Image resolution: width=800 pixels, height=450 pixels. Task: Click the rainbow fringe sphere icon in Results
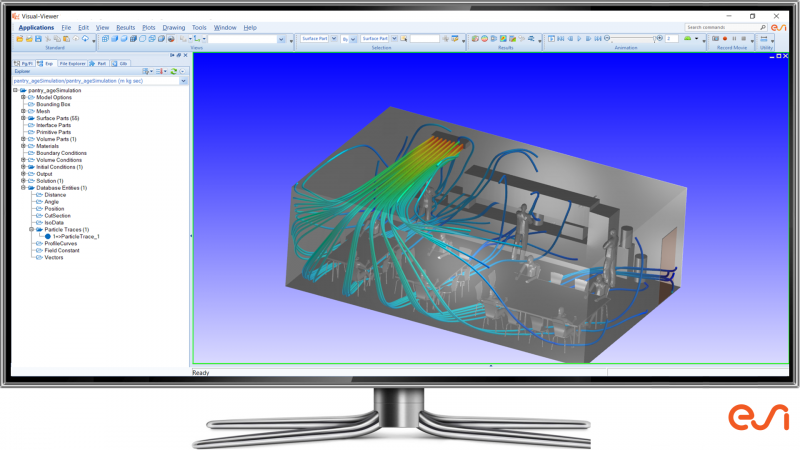484,39
